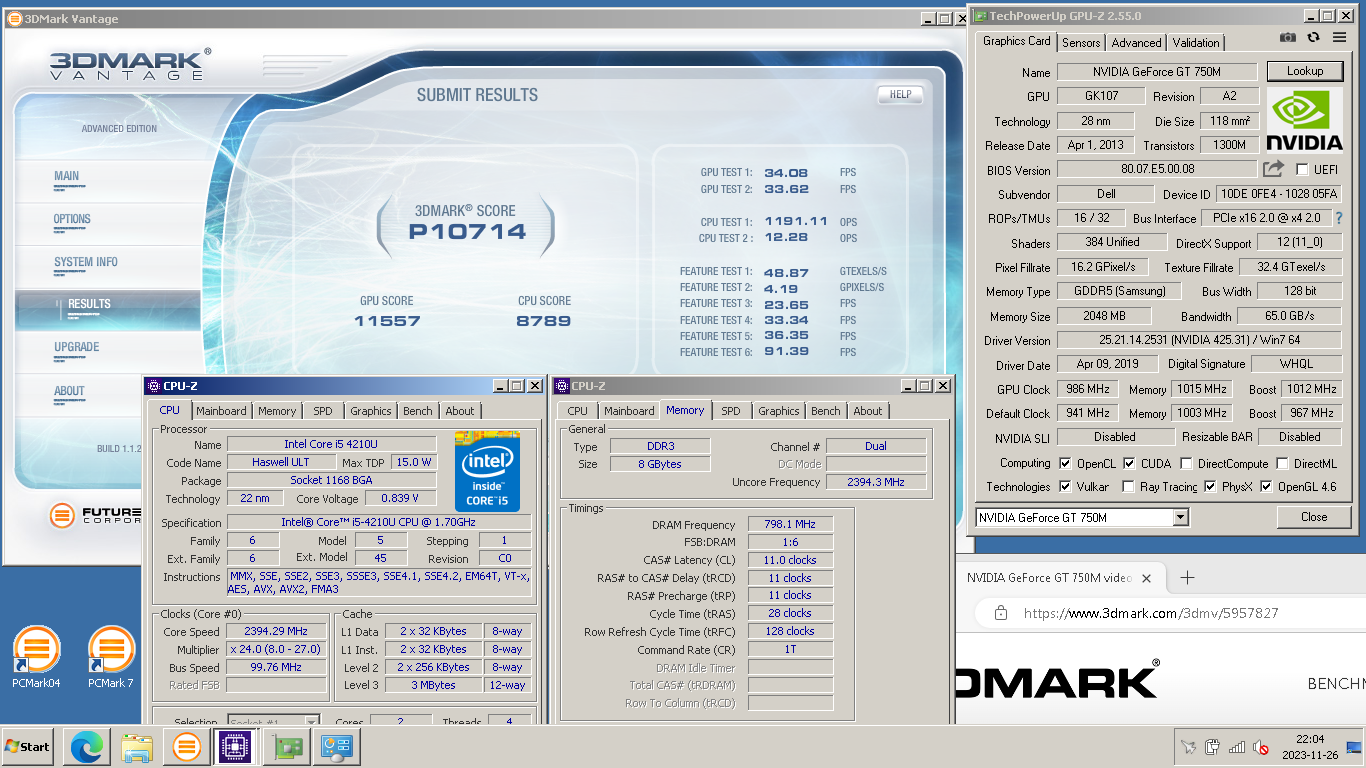Click the network signal tray icon
This screenshot has width=1366, height=768.
[1237, 747]
